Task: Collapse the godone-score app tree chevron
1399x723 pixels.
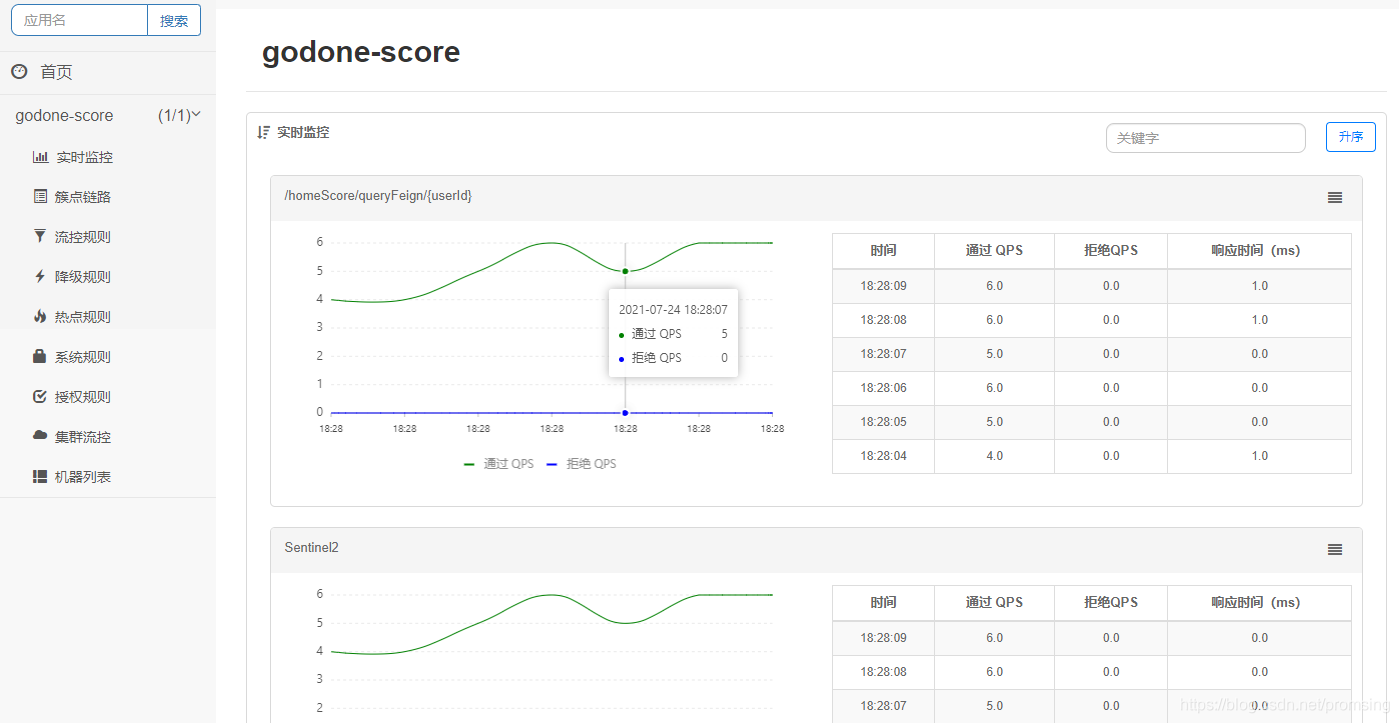Action: point(196,115)
